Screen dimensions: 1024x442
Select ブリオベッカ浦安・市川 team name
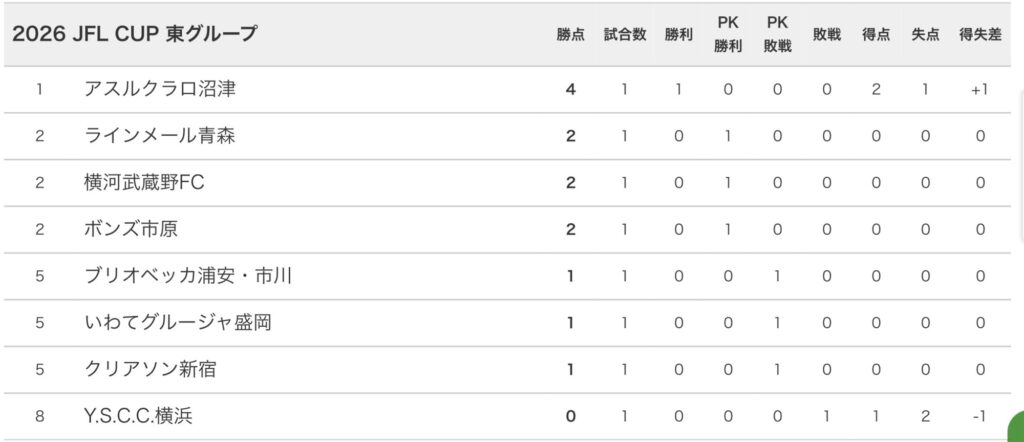click(188, 276)
